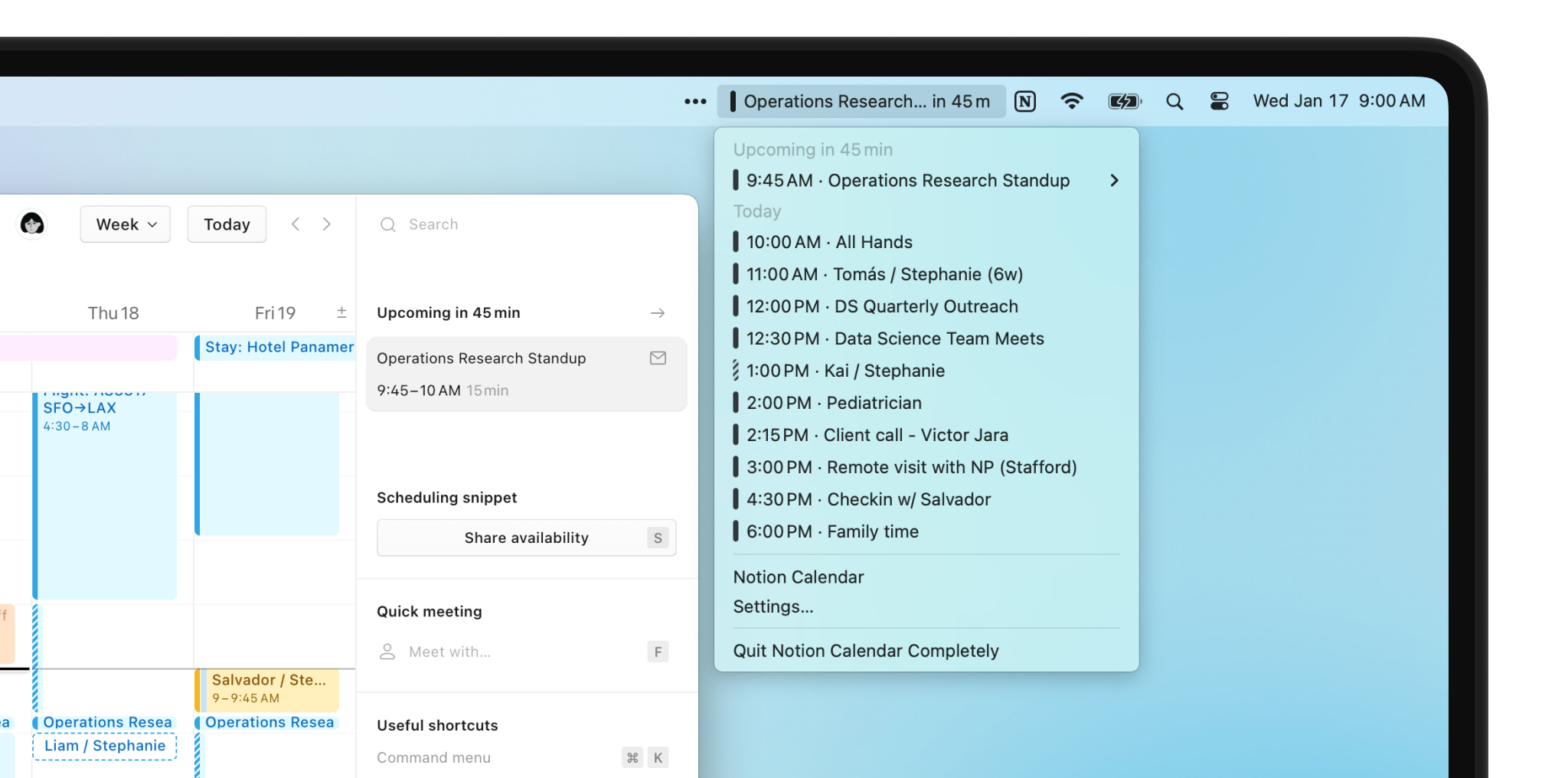Open Spotlight search from the menu bar
The image size is (1568, 778).
pyautogui.click(x=1175, y=100)
